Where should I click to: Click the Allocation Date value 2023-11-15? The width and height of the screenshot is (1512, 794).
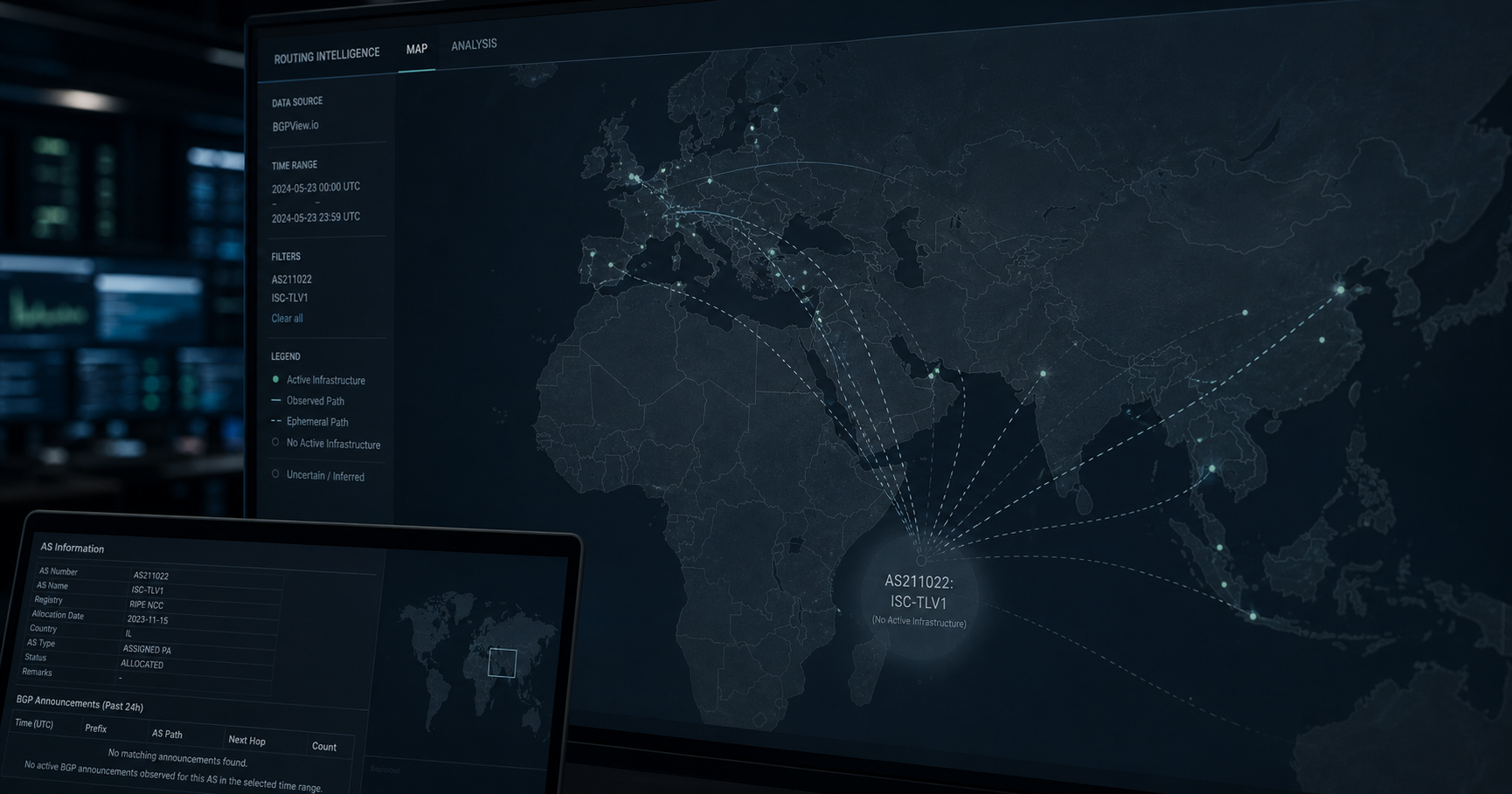(x=147, y=619)
